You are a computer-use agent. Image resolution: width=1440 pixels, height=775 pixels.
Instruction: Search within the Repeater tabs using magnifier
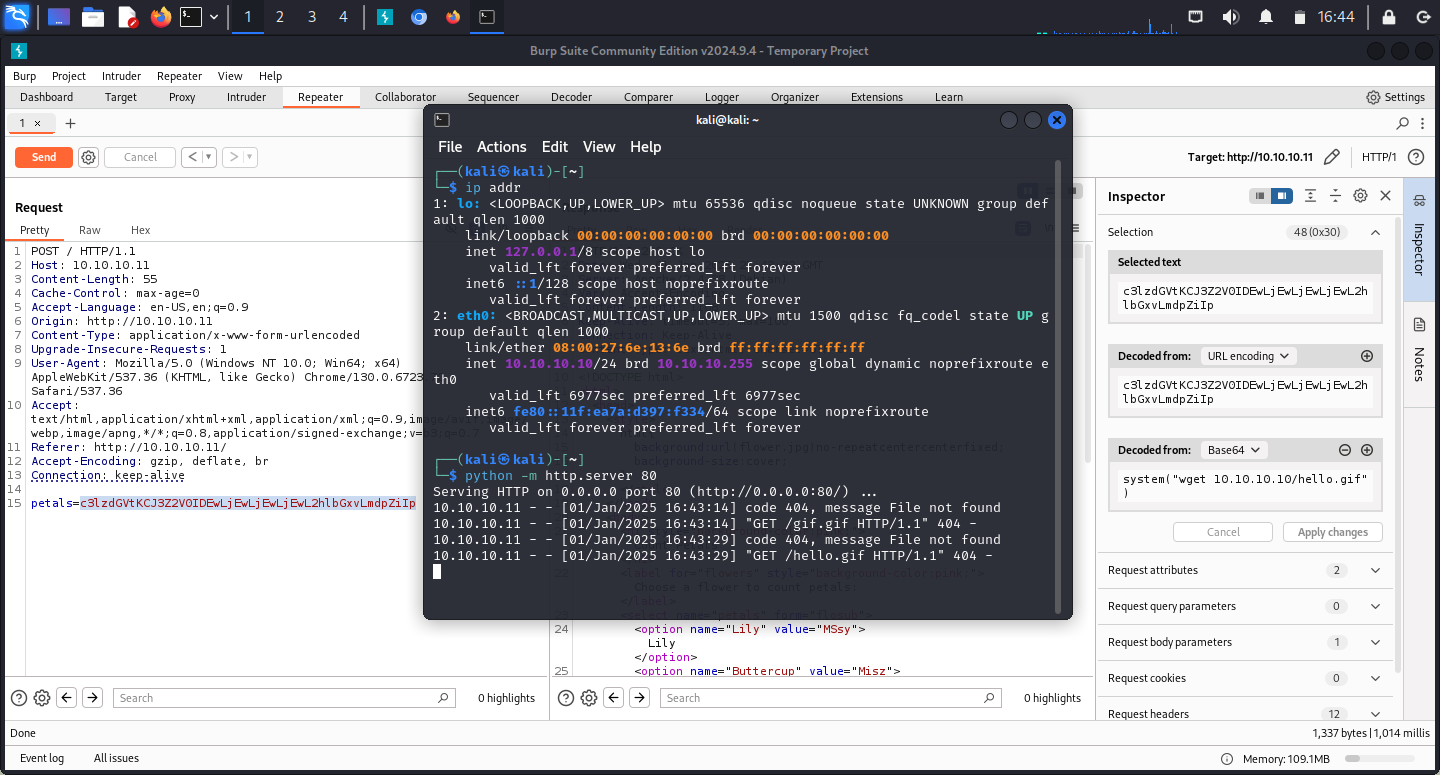tap(1402, 123)
